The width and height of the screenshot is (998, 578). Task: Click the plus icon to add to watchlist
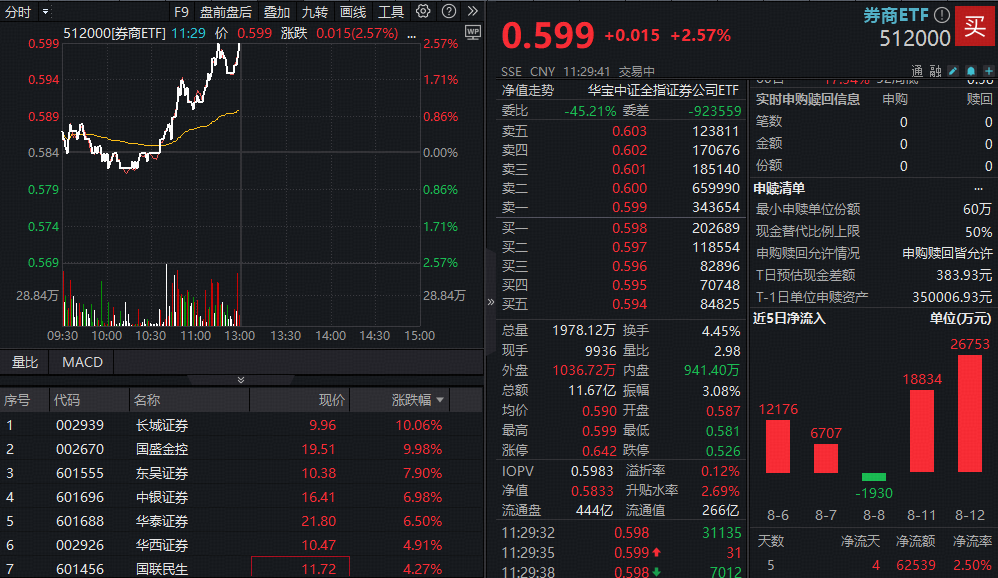[x=991, y=71]
